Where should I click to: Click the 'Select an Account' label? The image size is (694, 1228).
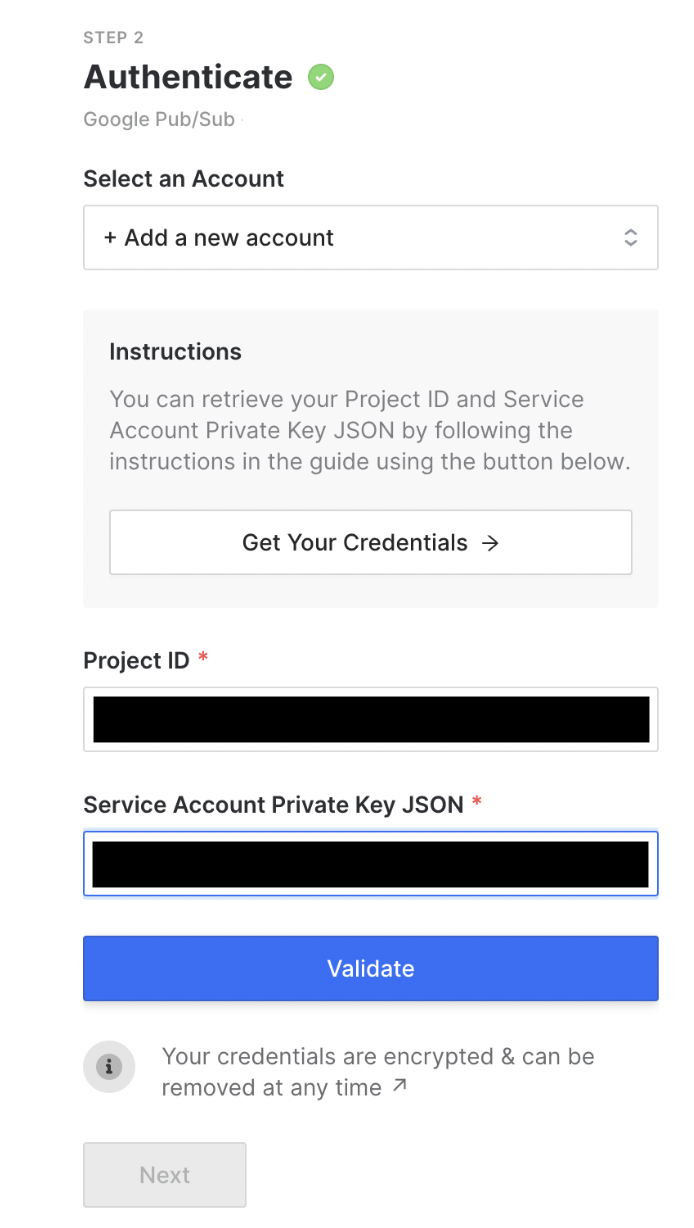pos(184,179)
